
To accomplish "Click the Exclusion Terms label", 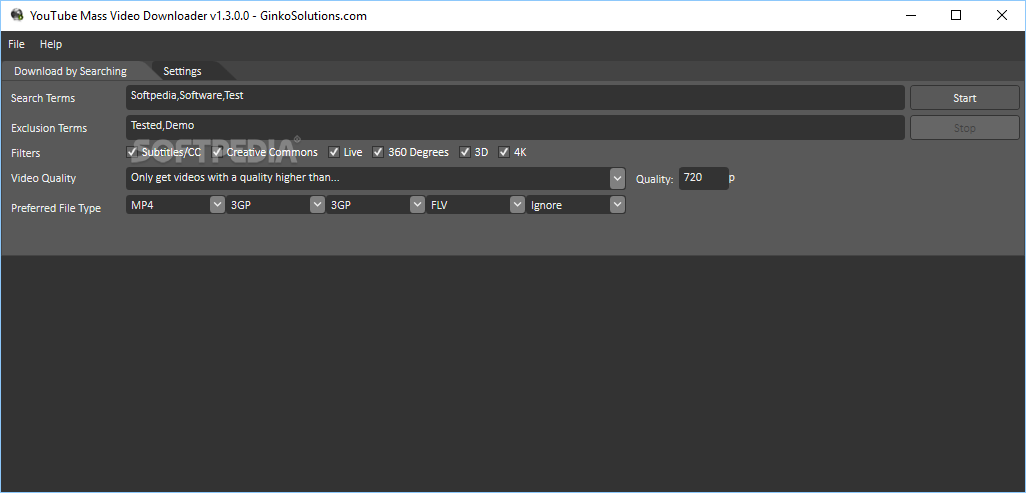I will 49,128.
